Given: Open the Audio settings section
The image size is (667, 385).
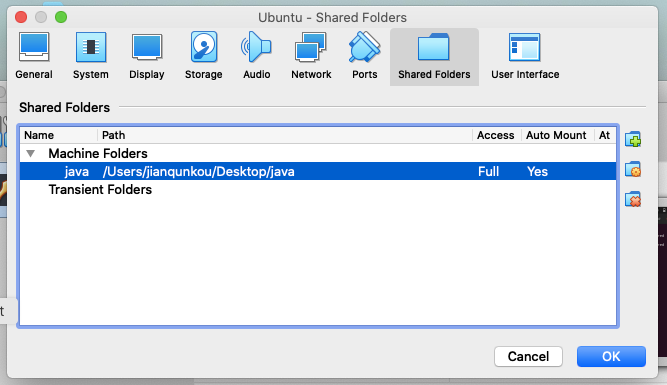Looking at the screenshot, I should [x=257, y=57].
